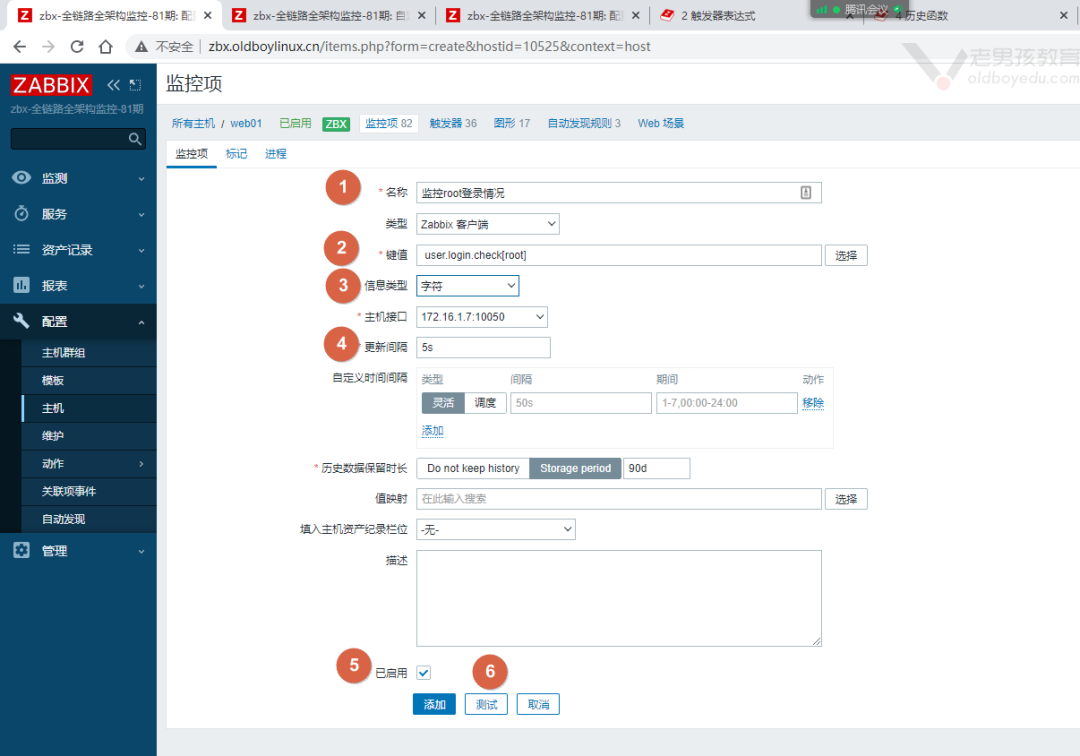Close the second browser tab

coord(422,15)
